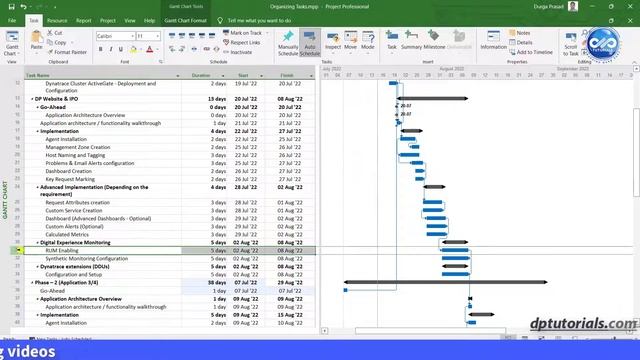Click Respect Links
The image size is (640, 360).
click(242, 42)
